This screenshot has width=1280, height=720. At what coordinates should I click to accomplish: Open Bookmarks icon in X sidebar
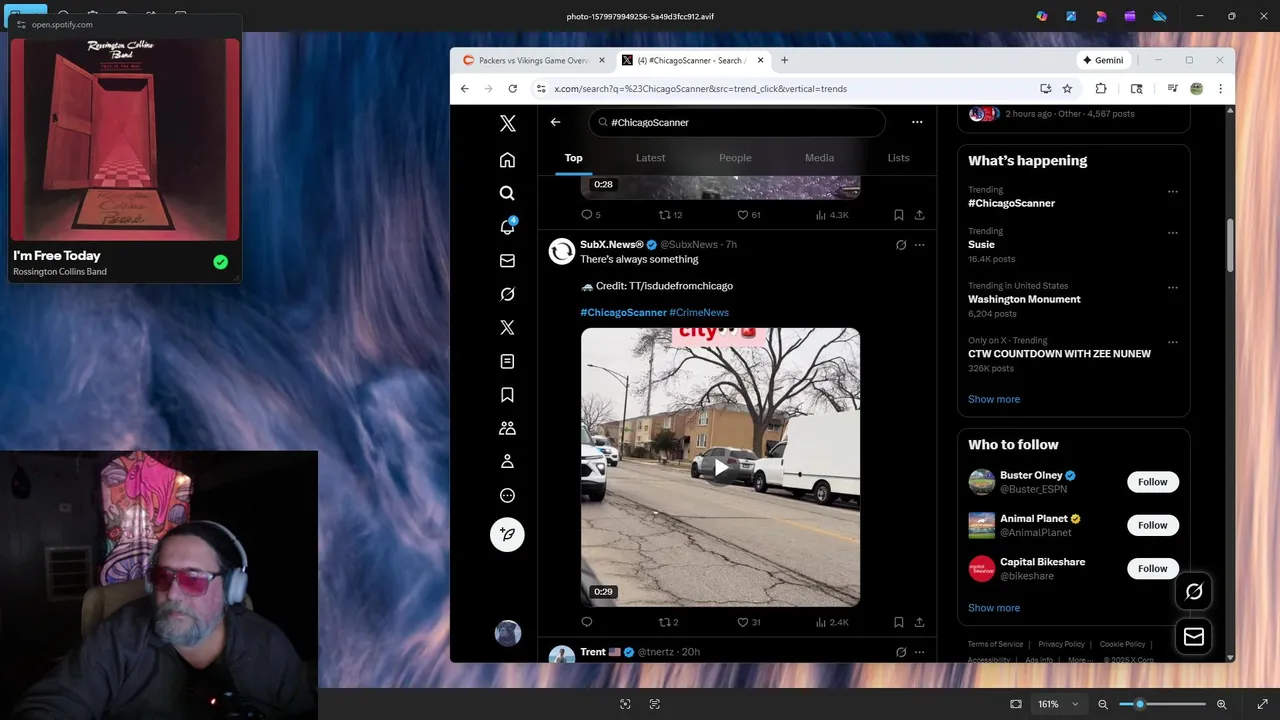click(x=507, y=395)
